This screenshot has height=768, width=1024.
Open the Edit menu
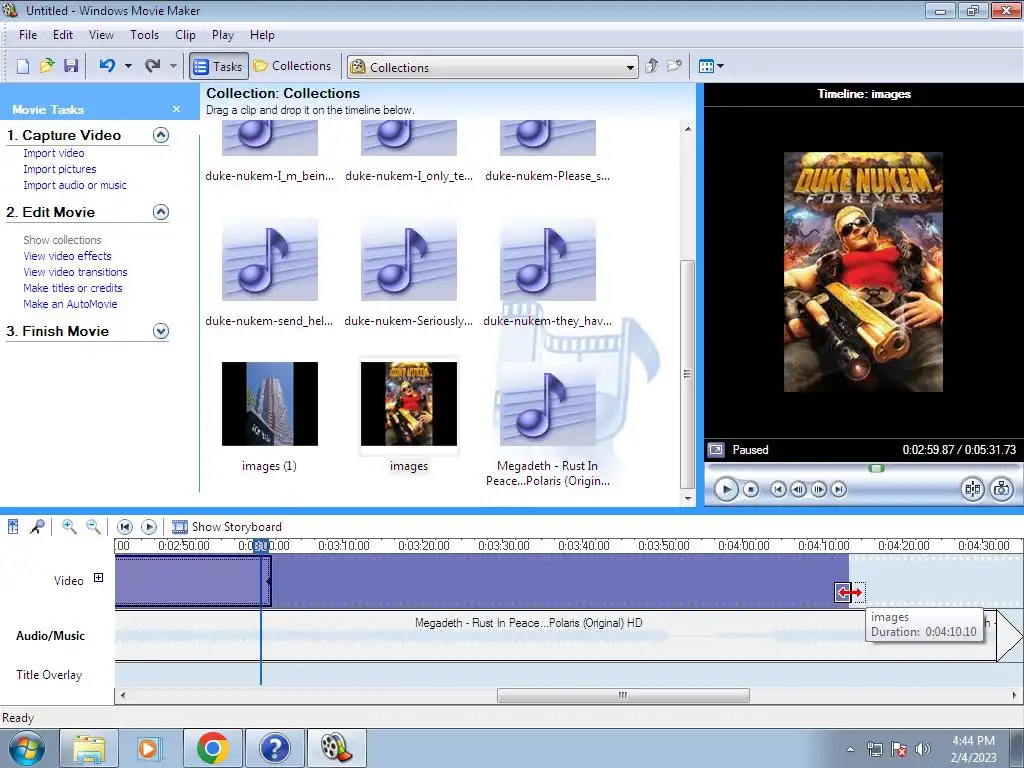click(x=63, y=35)
